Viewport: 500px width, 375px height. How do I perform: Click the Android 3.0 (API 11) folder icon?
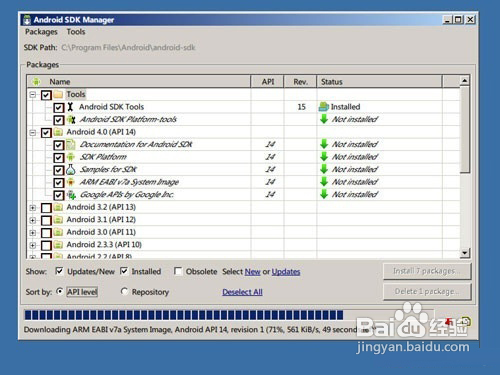pos(58,232)
